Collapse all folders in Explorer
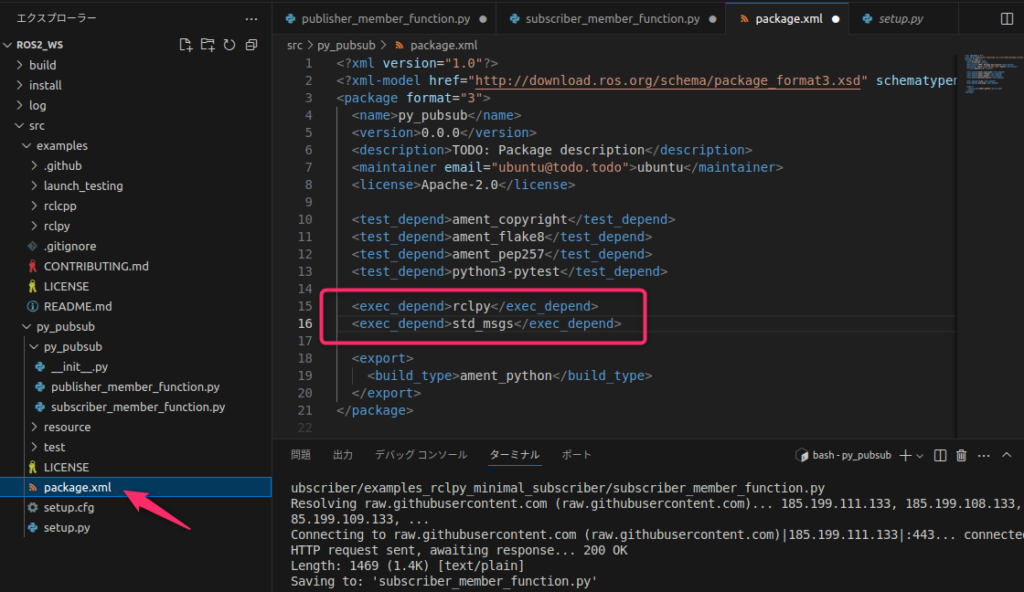 point(250,45)
